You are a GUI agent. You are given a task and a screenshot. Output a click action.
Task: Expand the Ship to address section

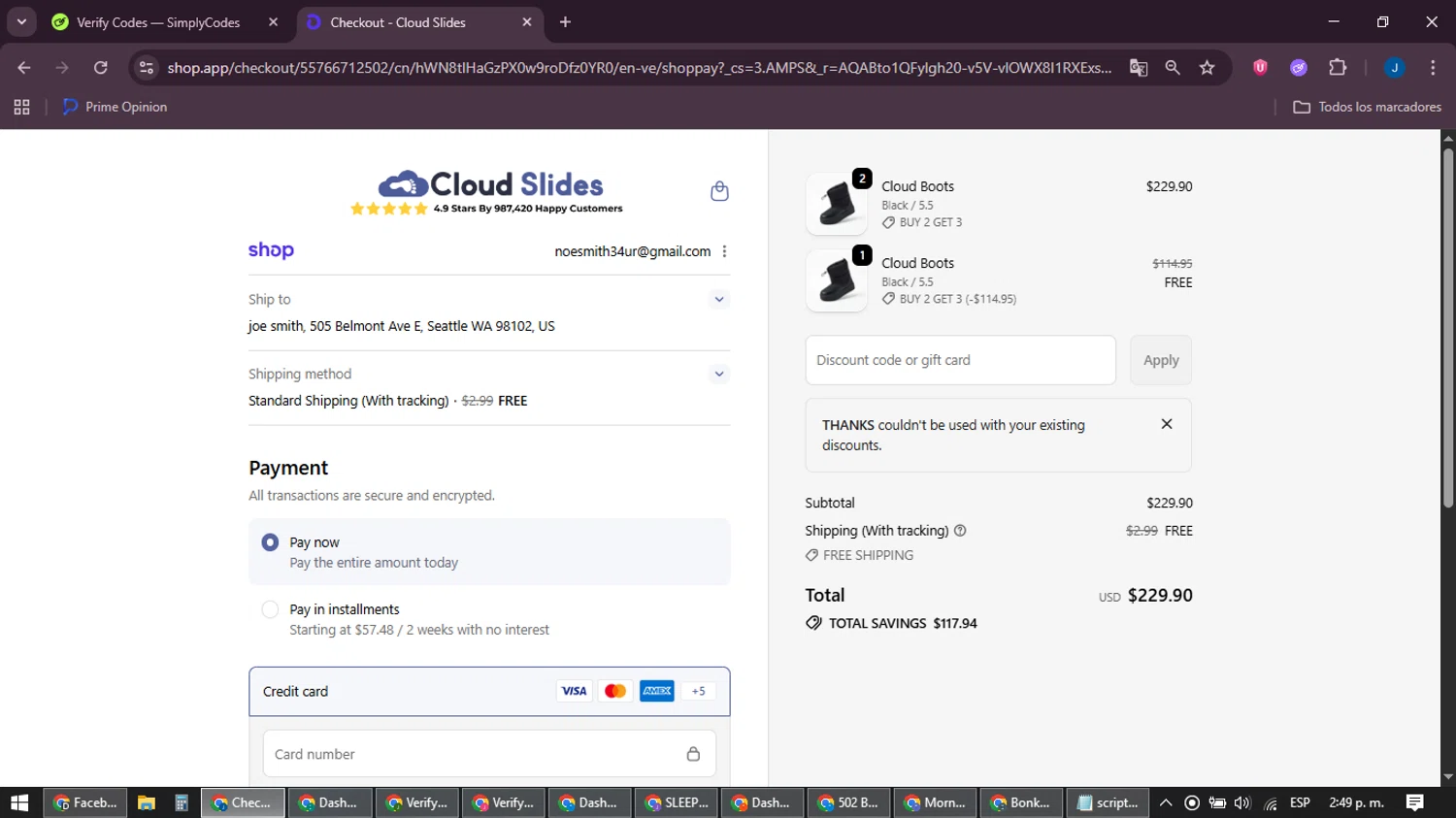(x=719, y=299)
